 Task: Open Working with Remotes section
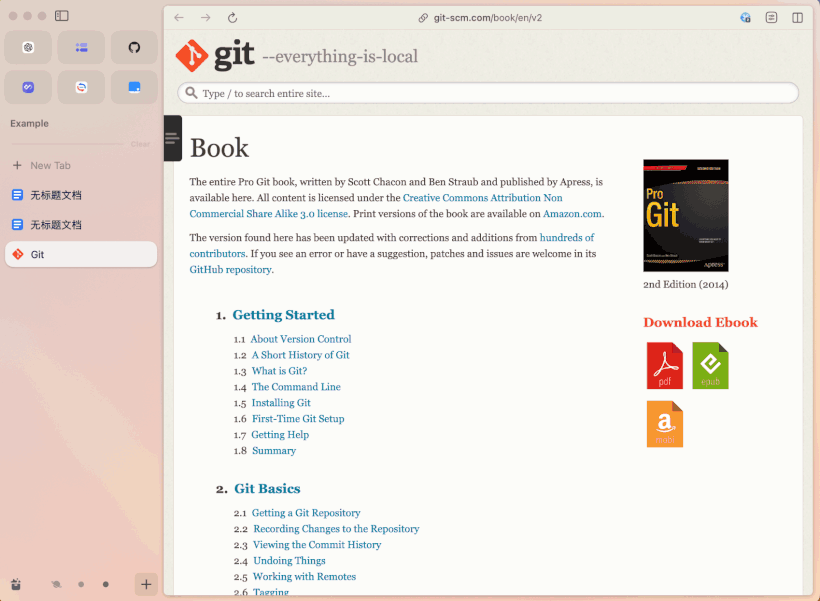click(x=304, y=576)
